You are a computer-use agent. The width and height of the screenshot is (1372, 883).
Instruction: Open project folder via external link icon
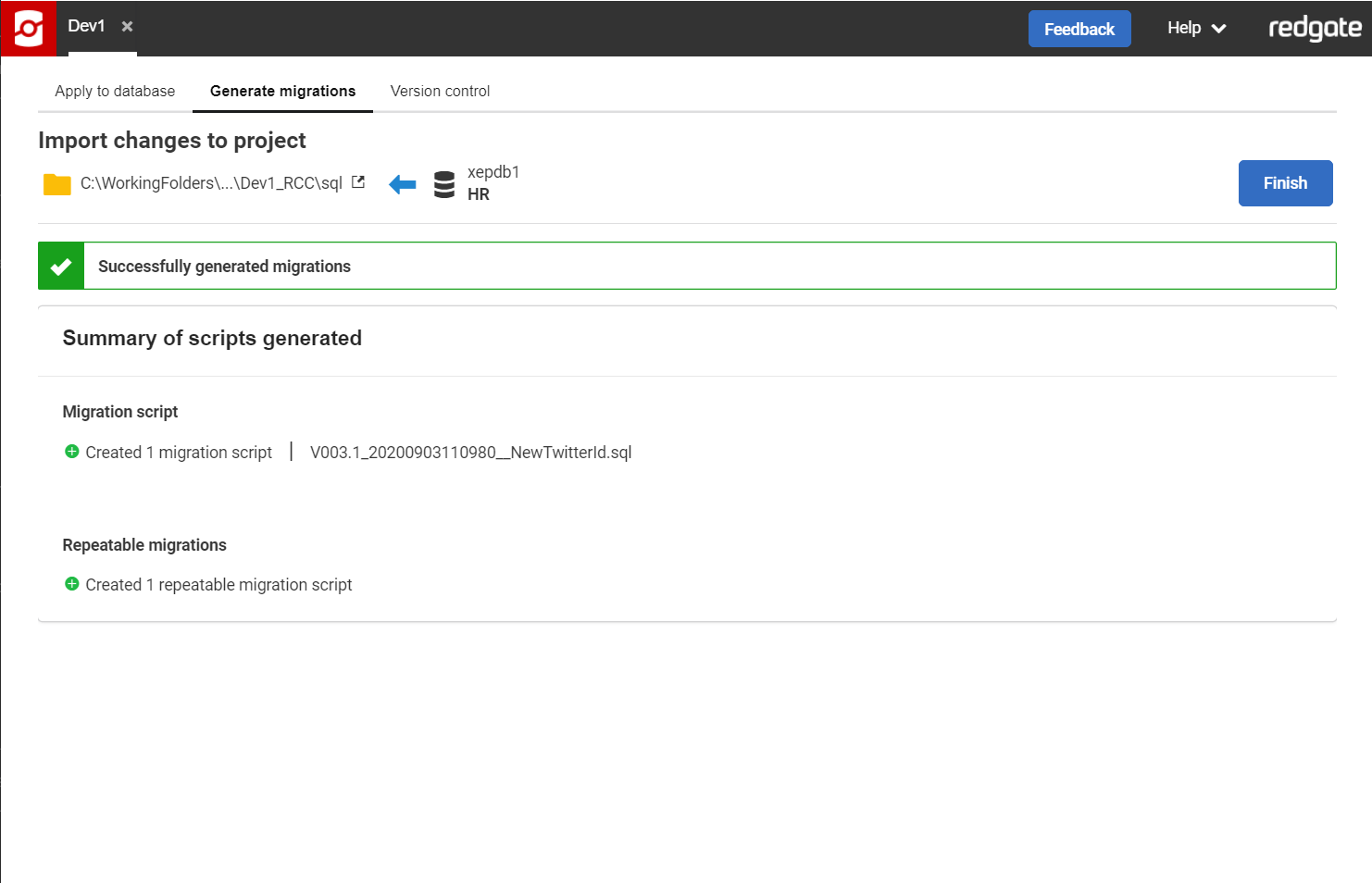(x=358, y=182)
